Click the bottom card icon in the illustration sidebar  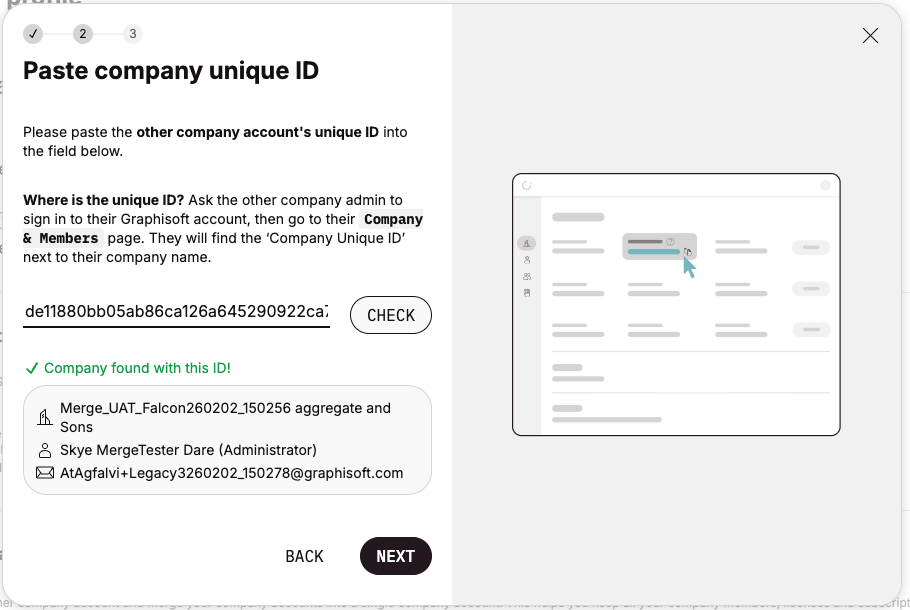(x=526, y=293)
